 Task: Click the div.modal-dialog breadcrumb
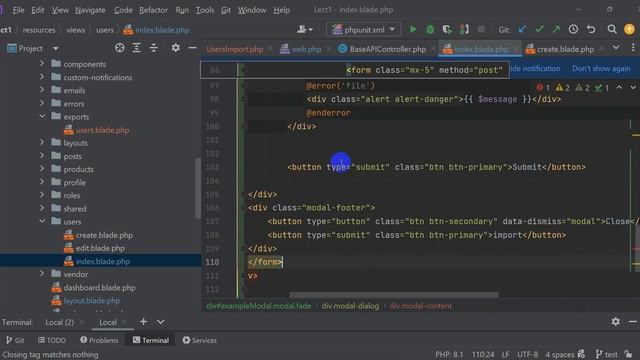pos(350,306)
